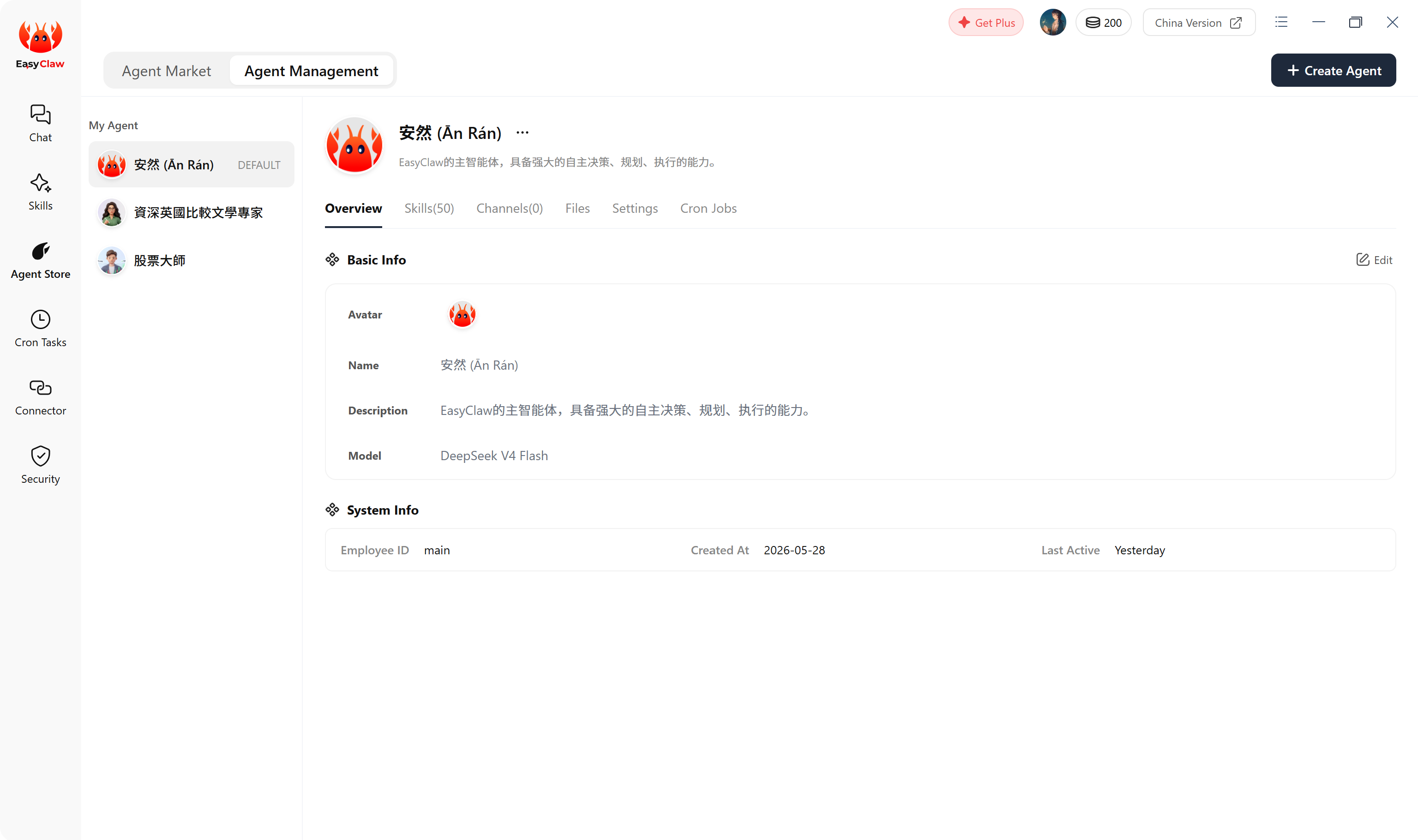The height and width of the screenshot is (840, 1418).
Task: Select the 資深英國比較文學專家 agent
Action: (192, 213)
